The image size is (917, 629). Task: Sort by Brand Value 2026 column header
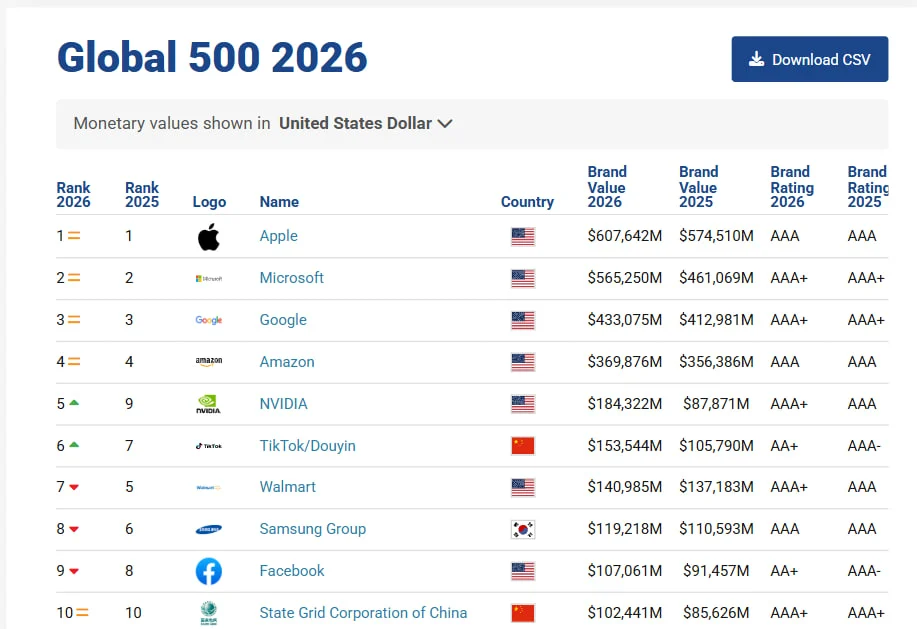(x=607, y=187)
